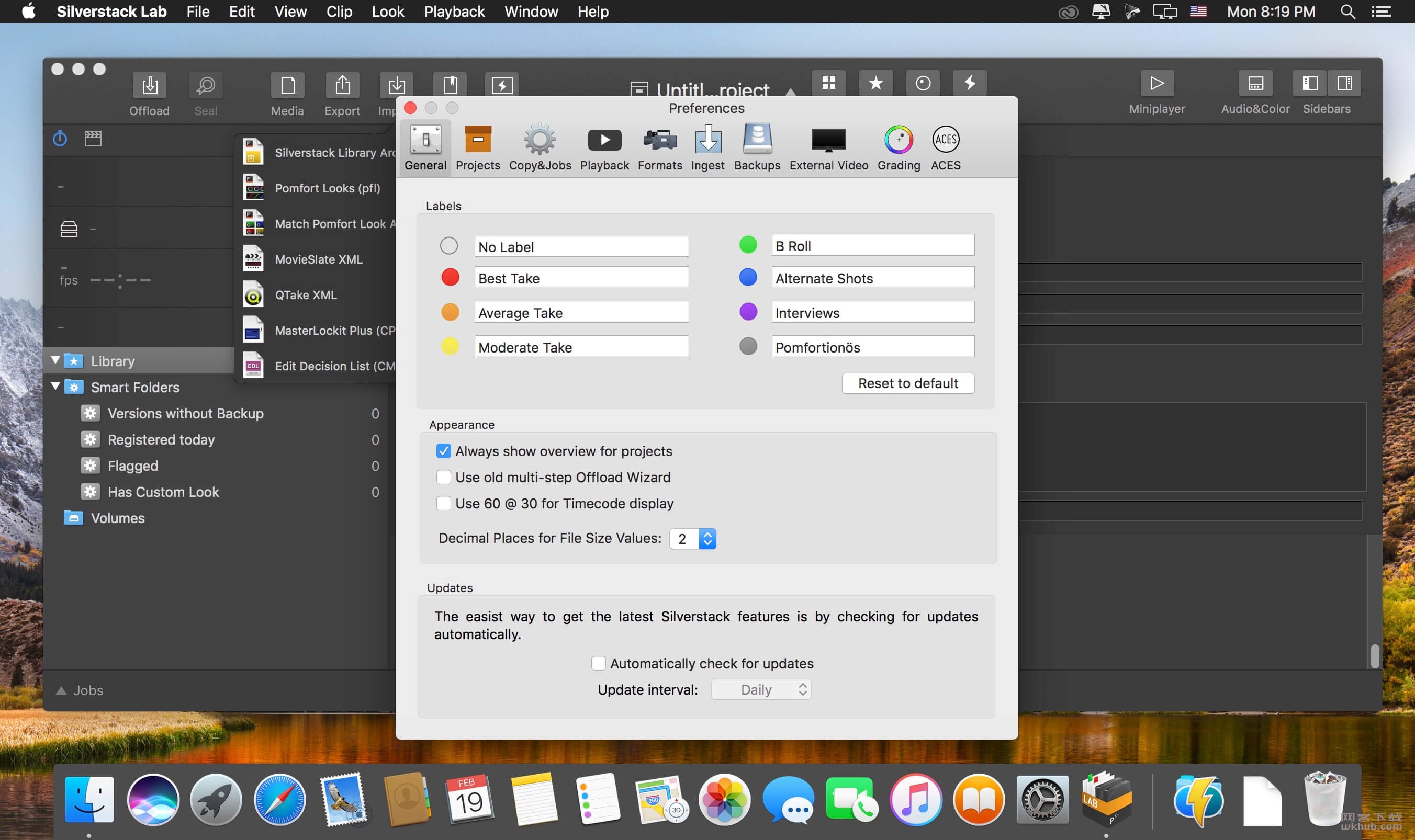Click the green B Roll color dot
Image resolution: width=1415 pixels, height=840 pixels.
(x=748, y=245)
